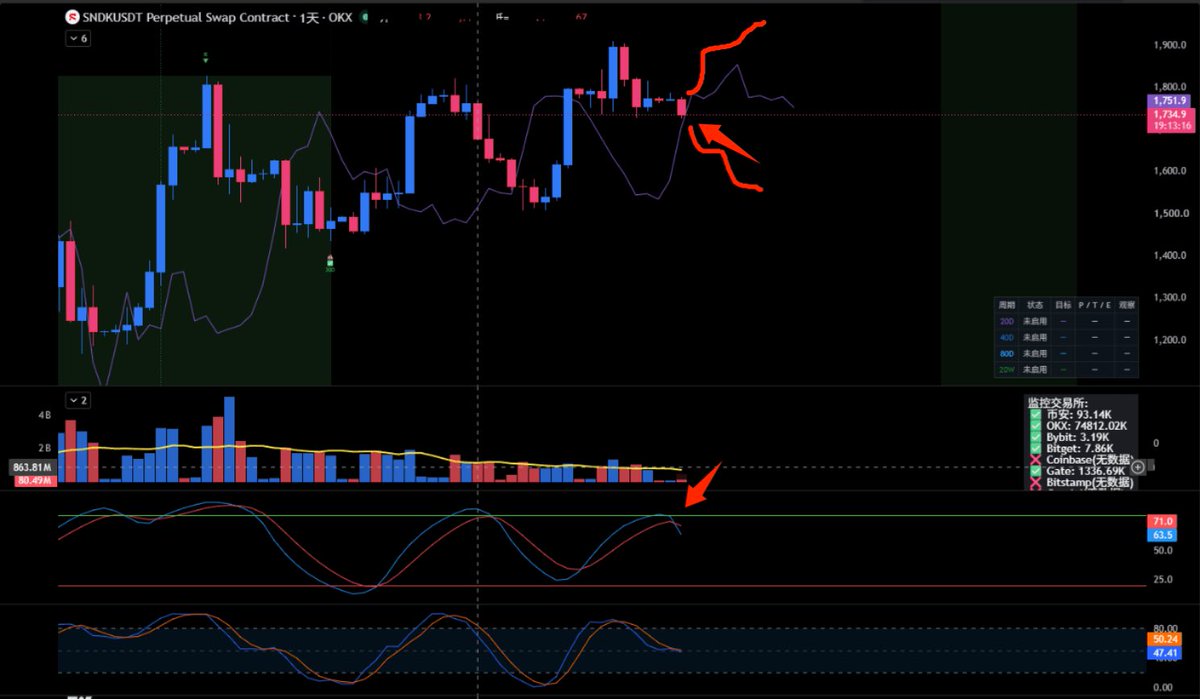Click the 1,500.0 price axis label

pyautogui.click(x=1169, y=214)
